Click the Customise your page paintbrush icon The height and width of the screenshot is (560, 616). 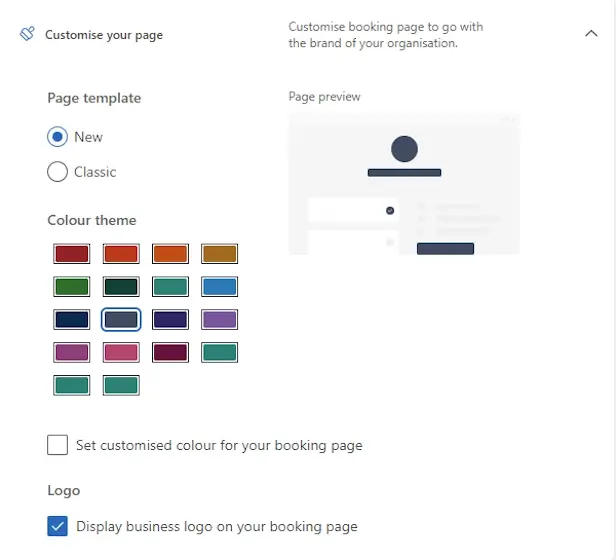[x=27, y=35]
